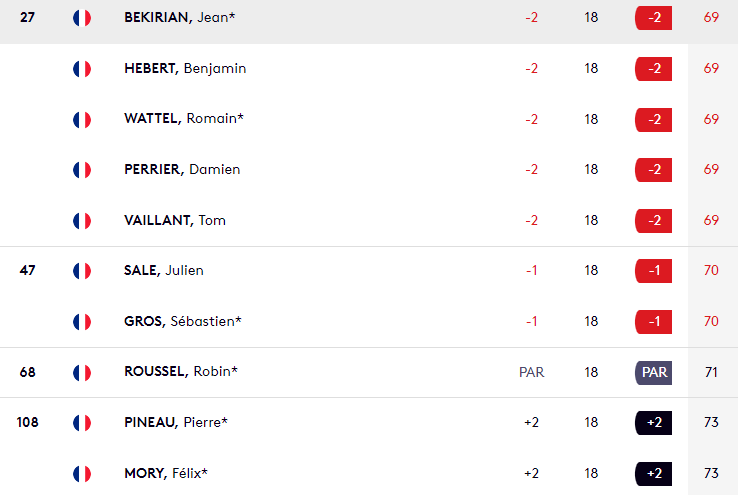Click the French flag beside VAILLANT, Tom
The height and width of the screenshot is (495, 738).
coord(82,221)
